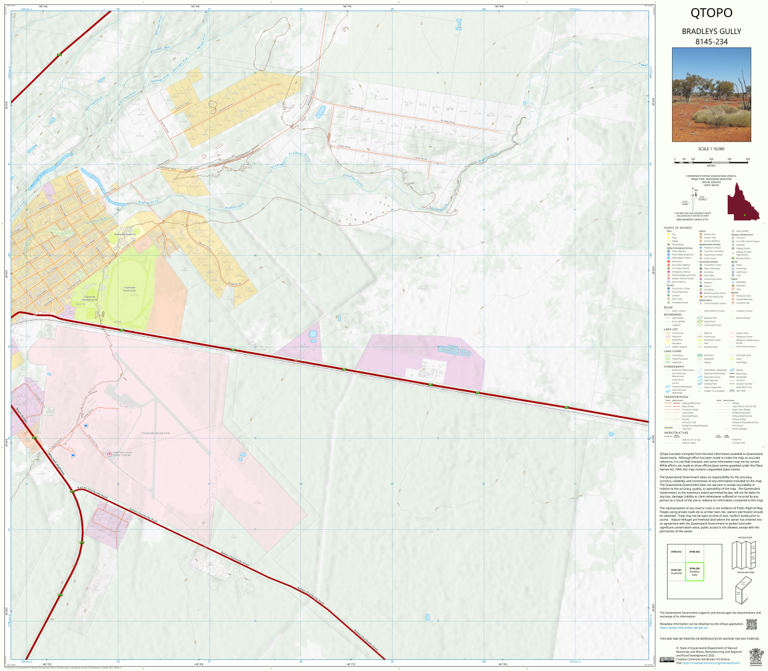Select the green highlighted Bradleys Gully index cell
768x671 pixels.
pyautogui.click(x=695, y=572)
